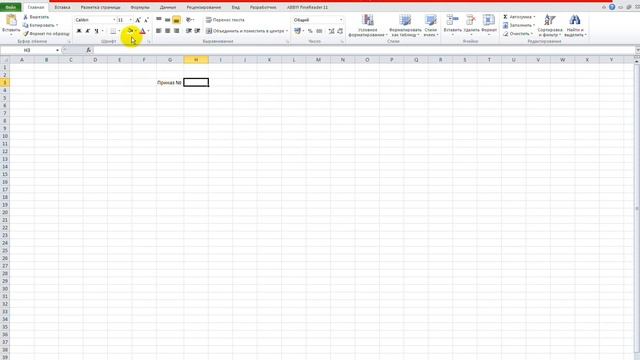
Task: Click the Cut (Вырезать) button
Action: (36, 17)
